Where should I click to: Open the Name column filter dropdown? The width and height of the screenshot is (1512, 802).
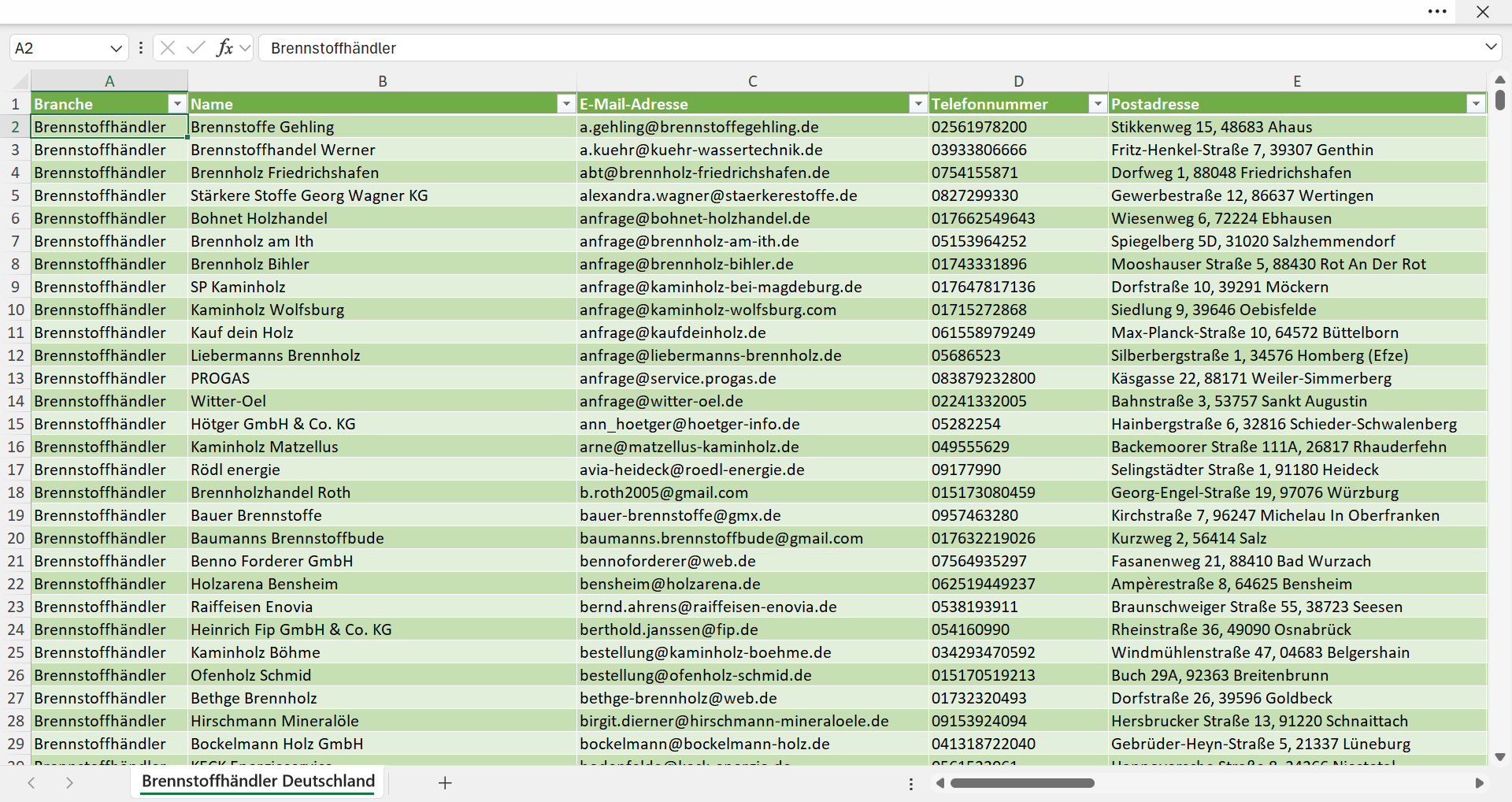(x=566, y=104)
